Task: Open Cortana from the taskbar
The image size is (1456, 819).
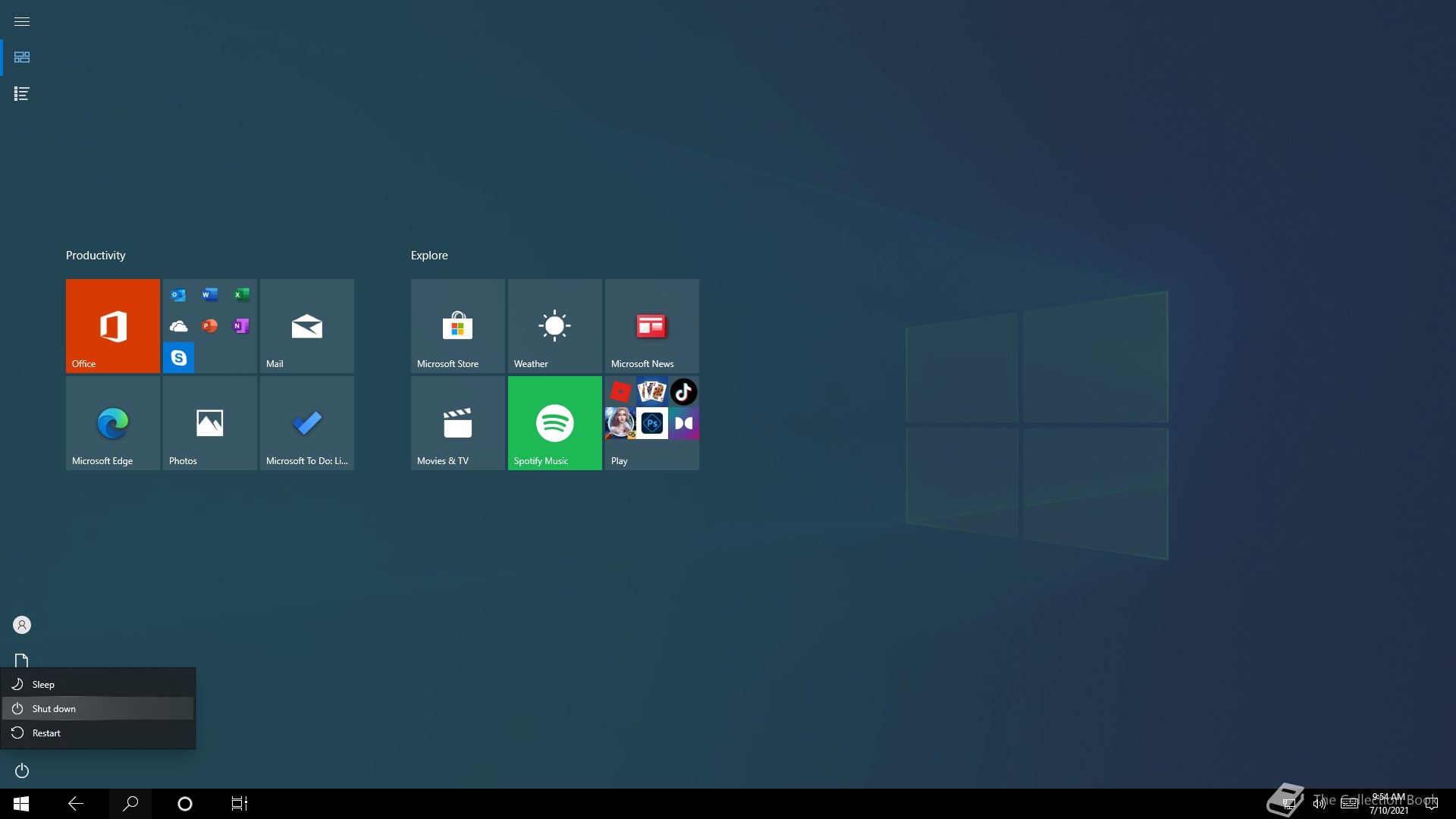Action: [185, 804]
